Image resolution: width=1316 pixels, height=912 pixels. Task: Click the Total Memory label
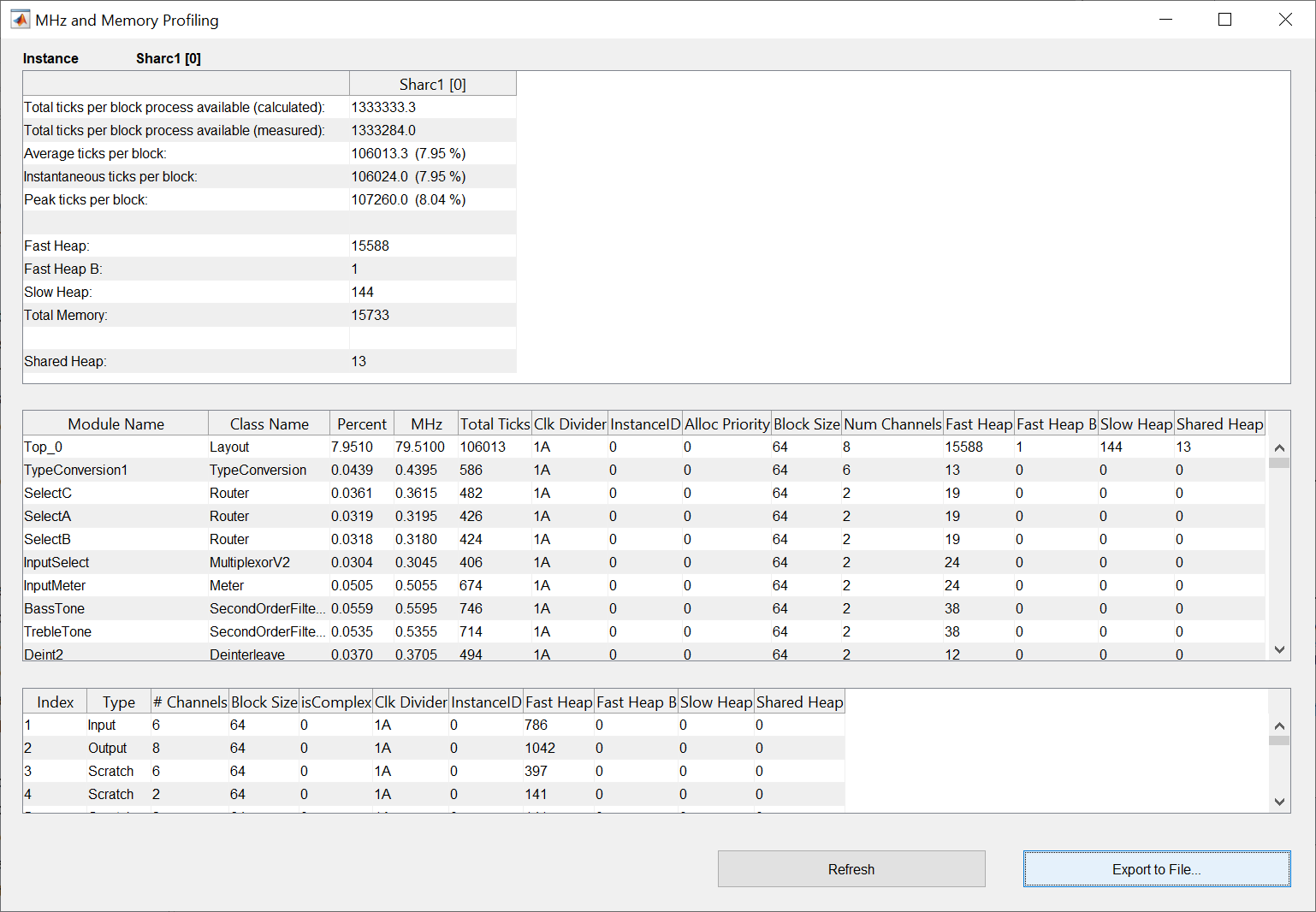pyautogui.click(x=66, y=315)
